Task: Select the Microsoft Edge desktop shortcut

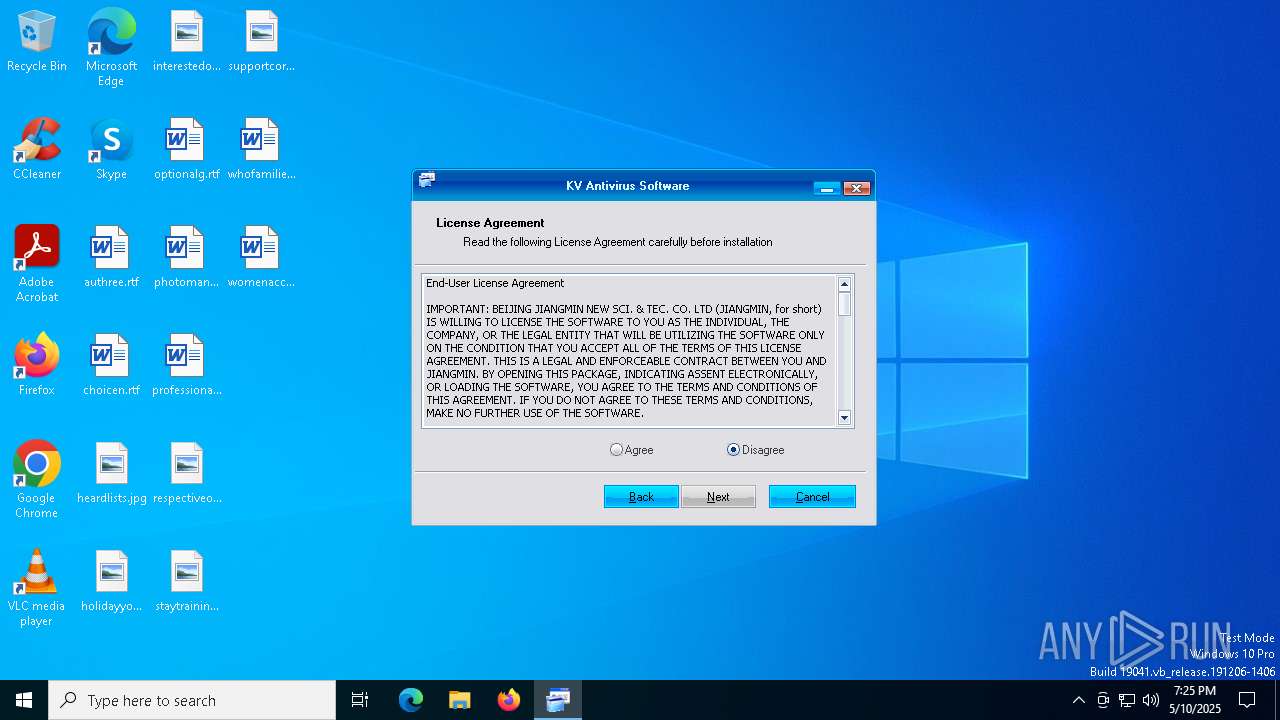Action: point(111,48)
